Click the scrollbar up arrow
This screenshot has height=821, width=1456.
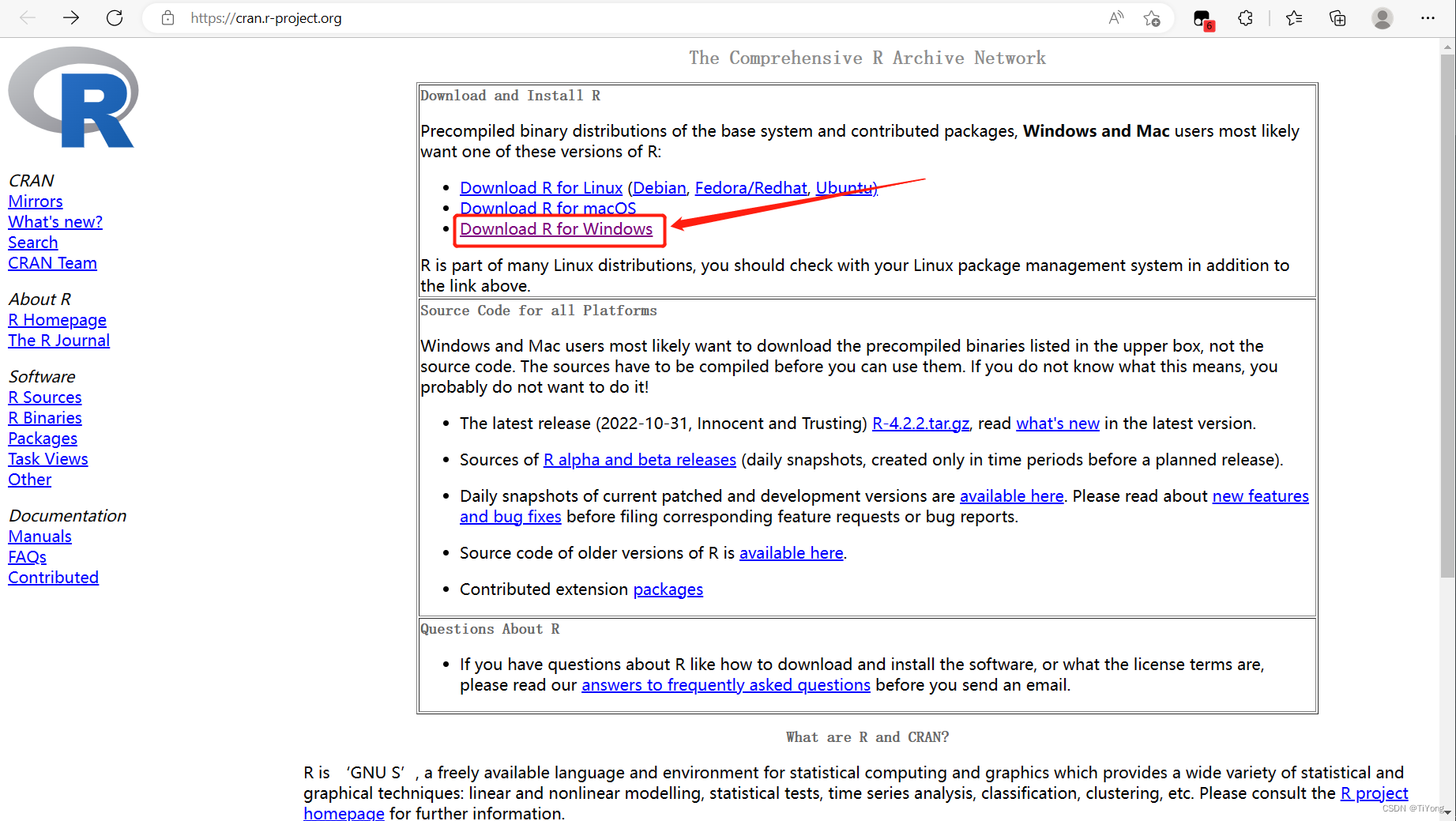click(x=1447, y=47)
